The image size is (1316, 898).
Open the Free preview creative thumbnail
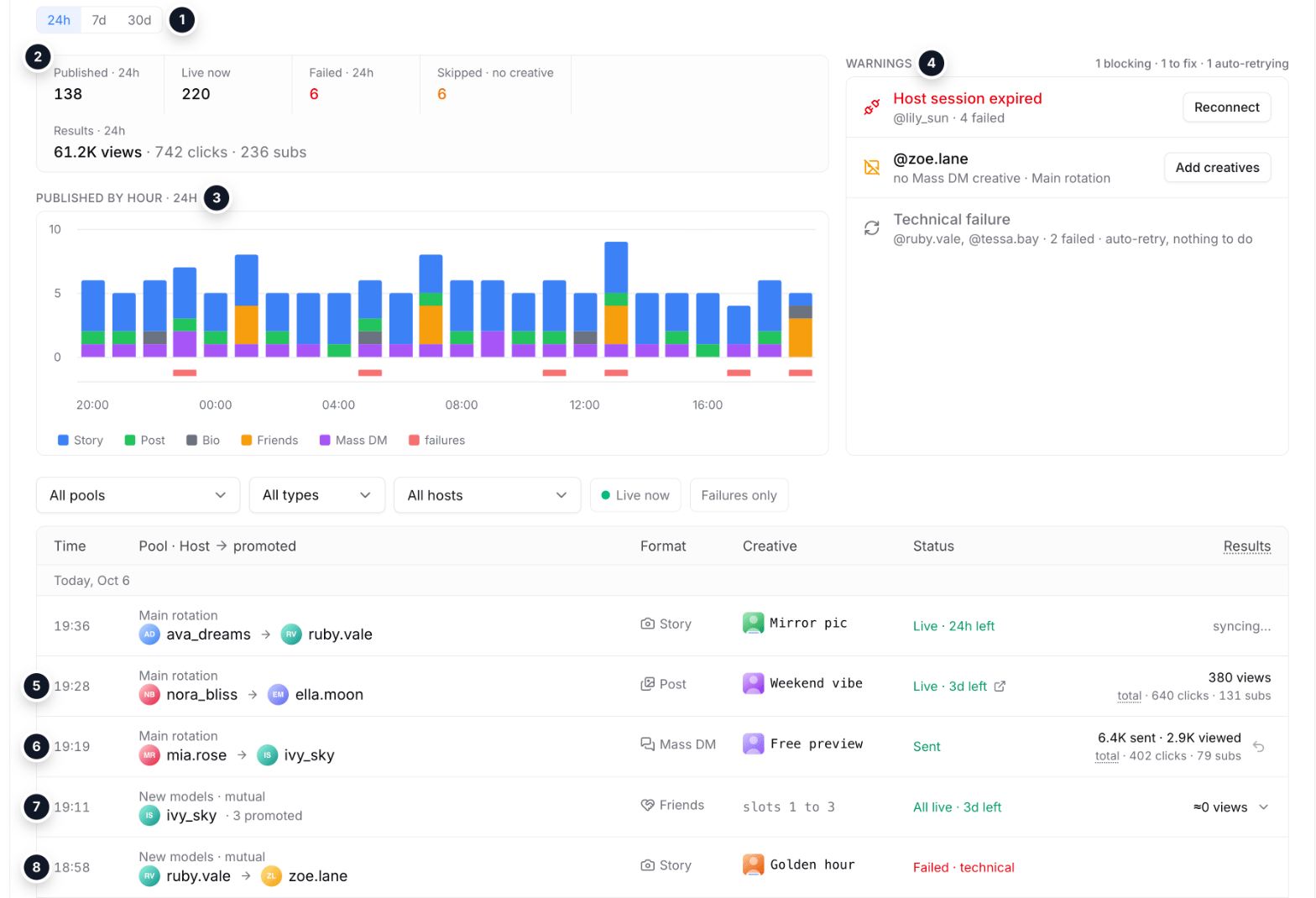[753, 744]
